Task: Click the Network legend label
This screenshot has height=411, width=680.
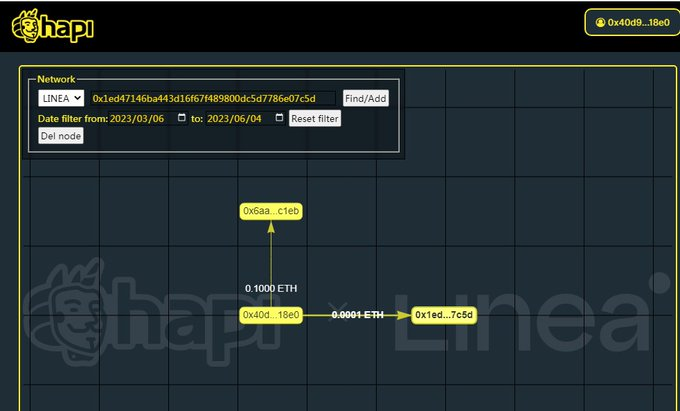Action: (x=56, y=79)
